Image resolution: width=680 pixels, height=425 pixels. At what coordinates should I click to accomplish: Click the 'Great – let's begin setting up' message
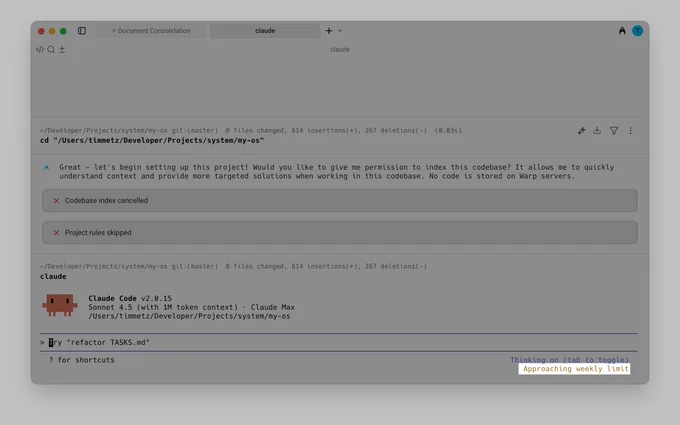pos(337,172)
